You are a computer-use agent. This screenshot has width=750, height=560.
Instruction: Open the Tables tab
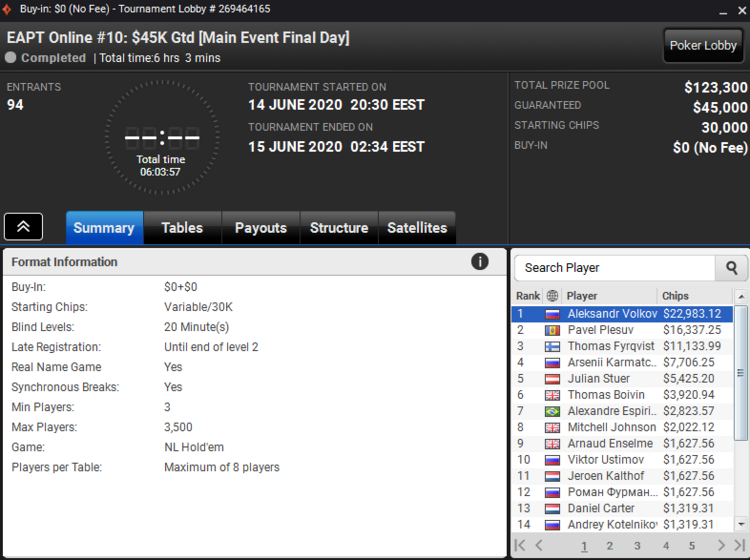click(x=182, y=228)
